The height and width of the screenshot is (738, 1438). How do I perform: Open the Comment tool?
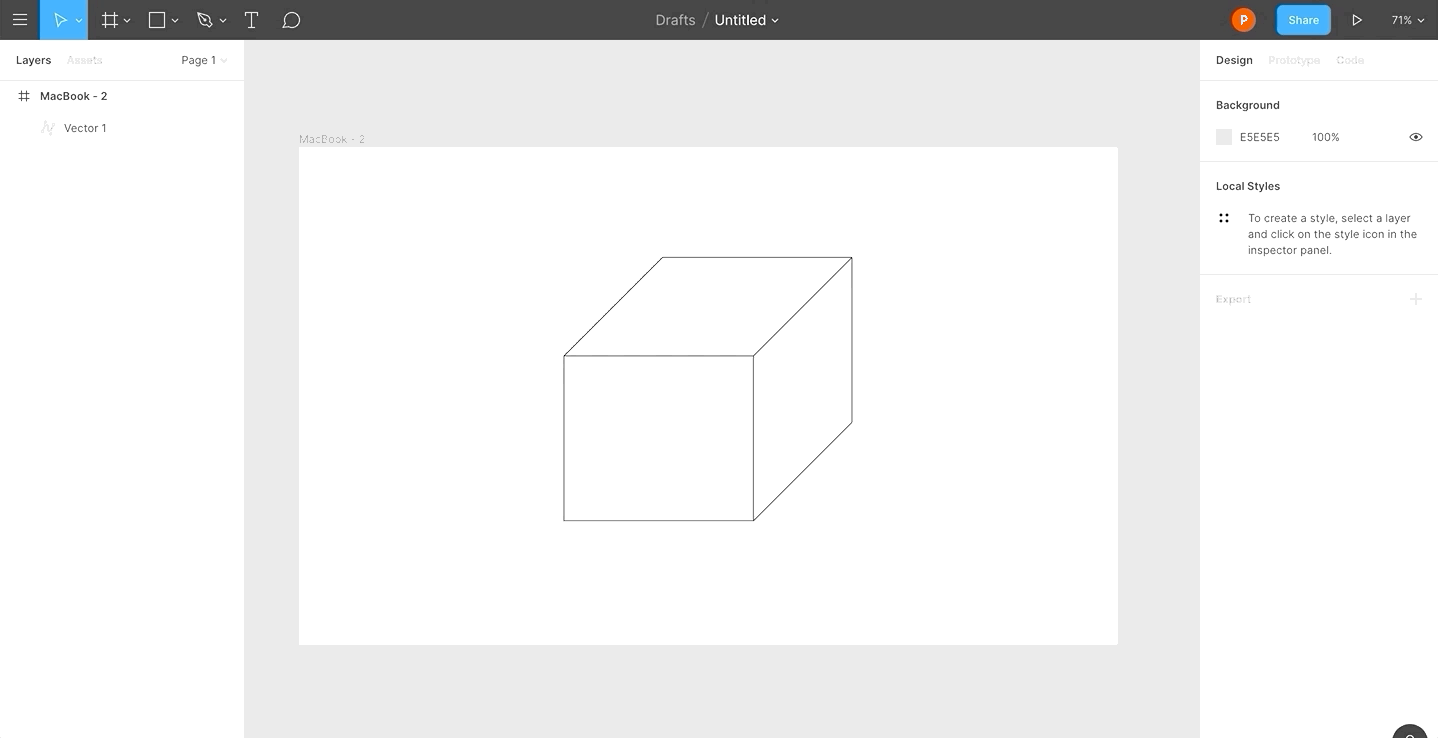click(291, 20)
